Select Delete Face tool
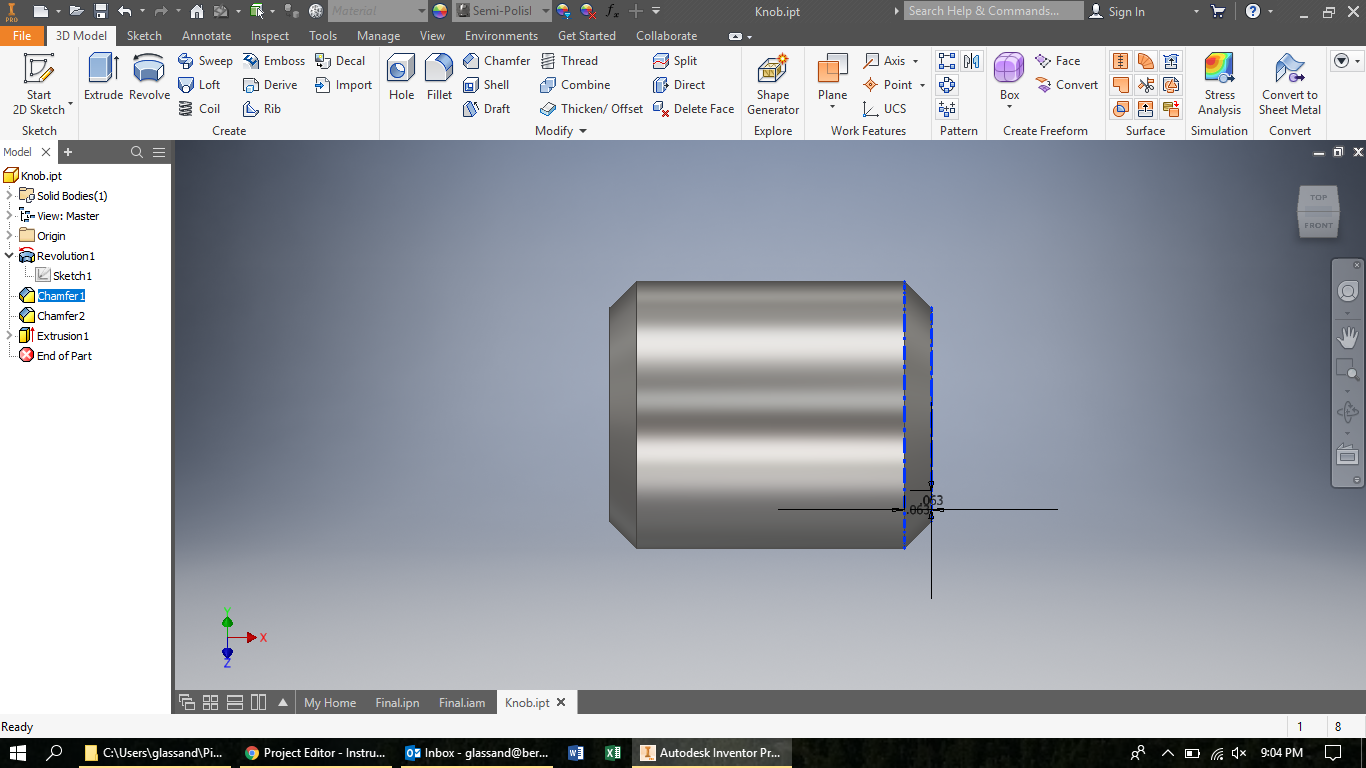Screen dimensions: 1366x768 (693, 109)
